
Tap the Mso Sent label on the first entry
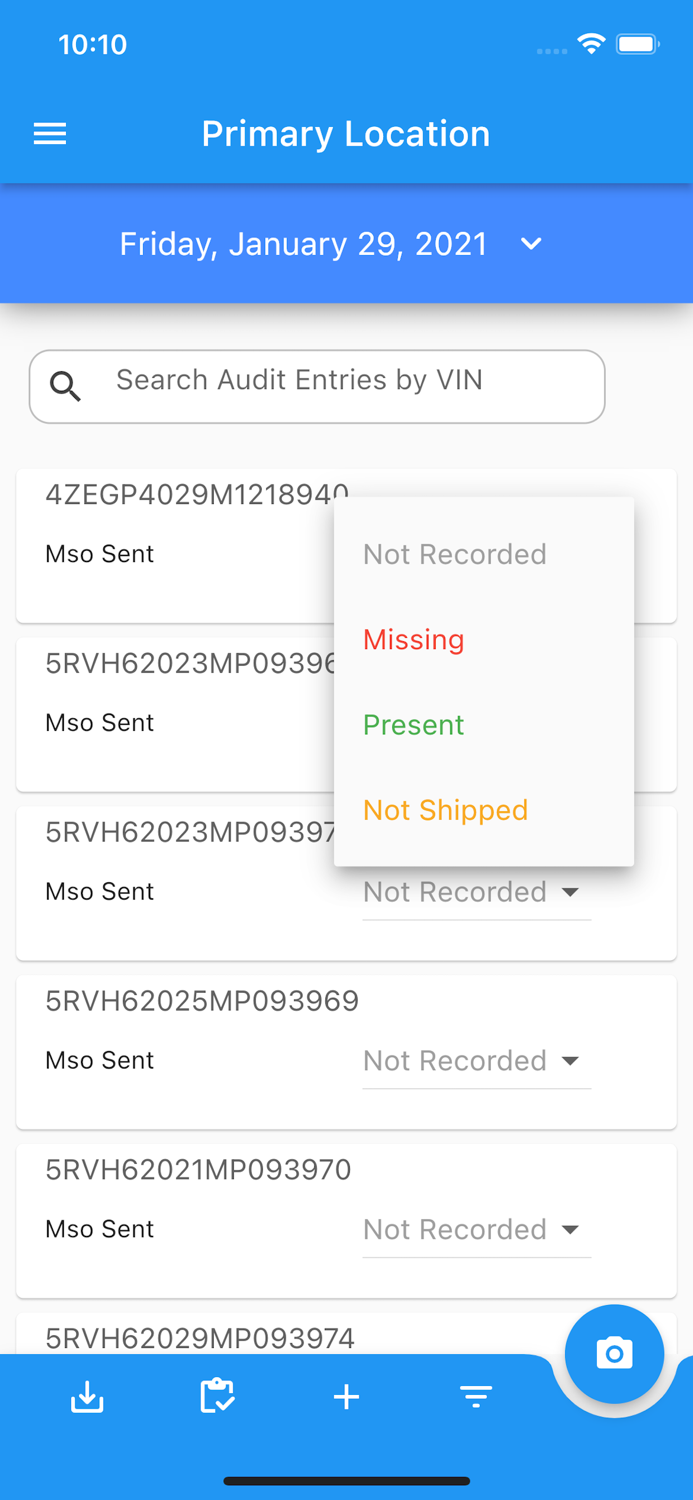click(x=99, y=553)
